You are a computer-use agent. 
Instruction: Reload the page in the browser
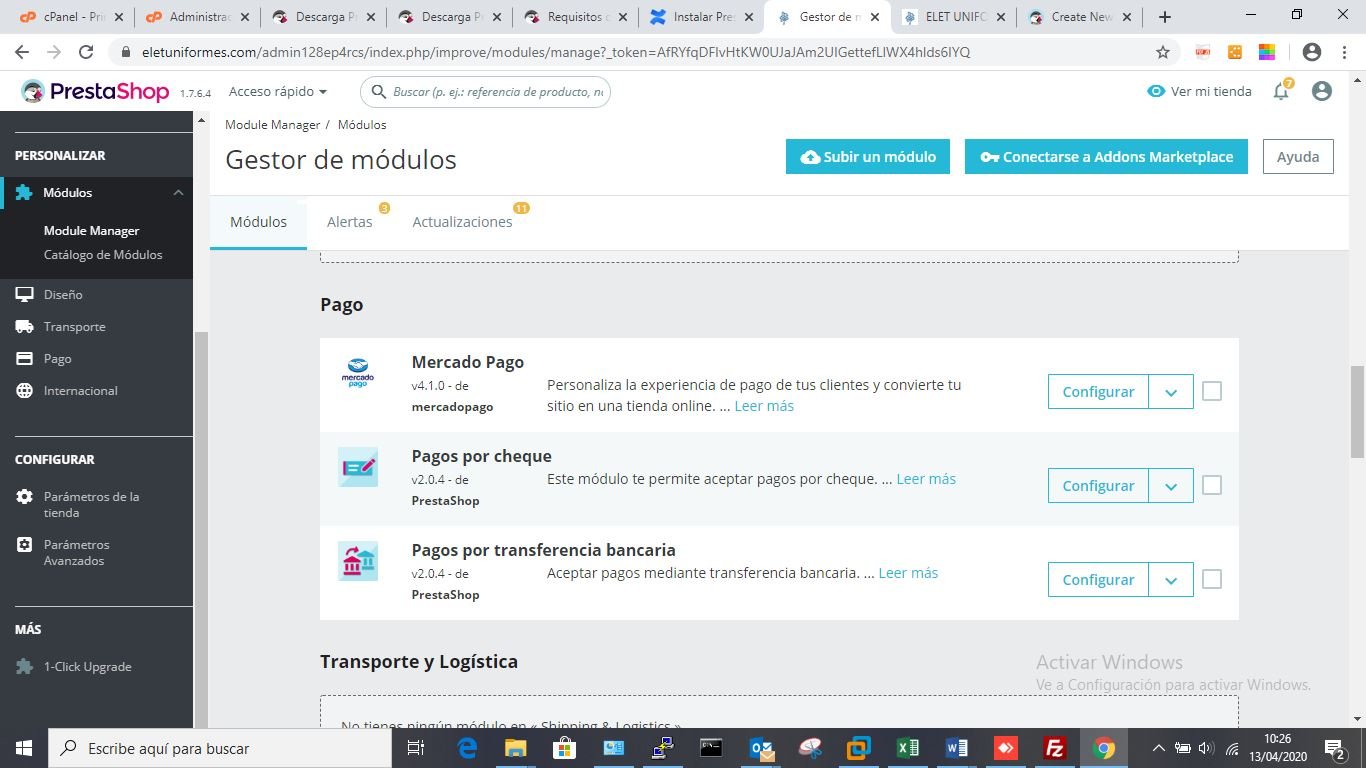pyautogui.click(x=86, y=52)
